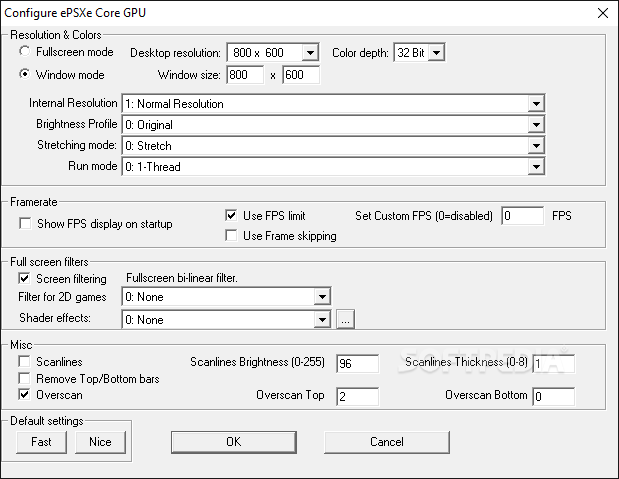This screenshot has height=479, width=619.
Task: Click the Scanlines Brightness input field
Action: click(x=357, y=363)
